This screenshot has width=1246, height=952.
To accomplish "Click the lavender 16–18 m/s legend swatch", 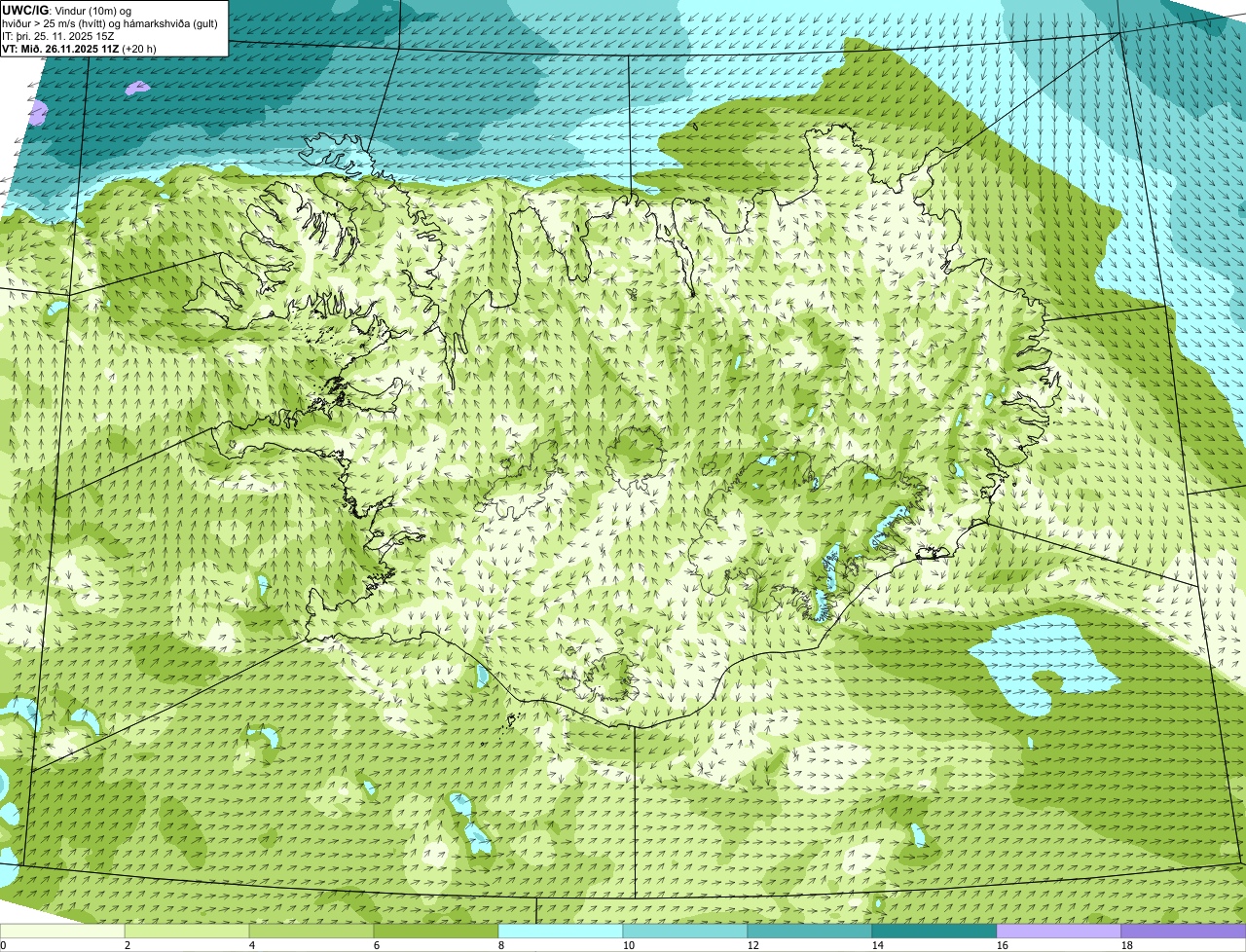I will (1059, 932).
